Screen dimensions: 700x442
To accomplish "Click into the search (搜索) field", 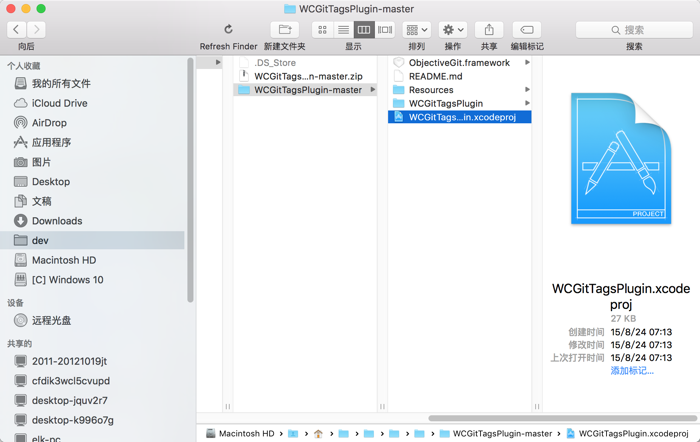I will 634,30.
